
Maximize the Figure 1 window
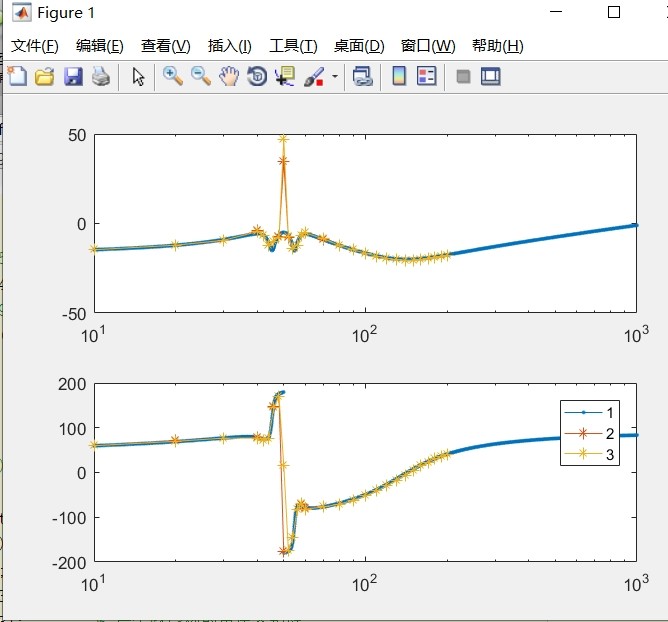[x=613, y=12]
